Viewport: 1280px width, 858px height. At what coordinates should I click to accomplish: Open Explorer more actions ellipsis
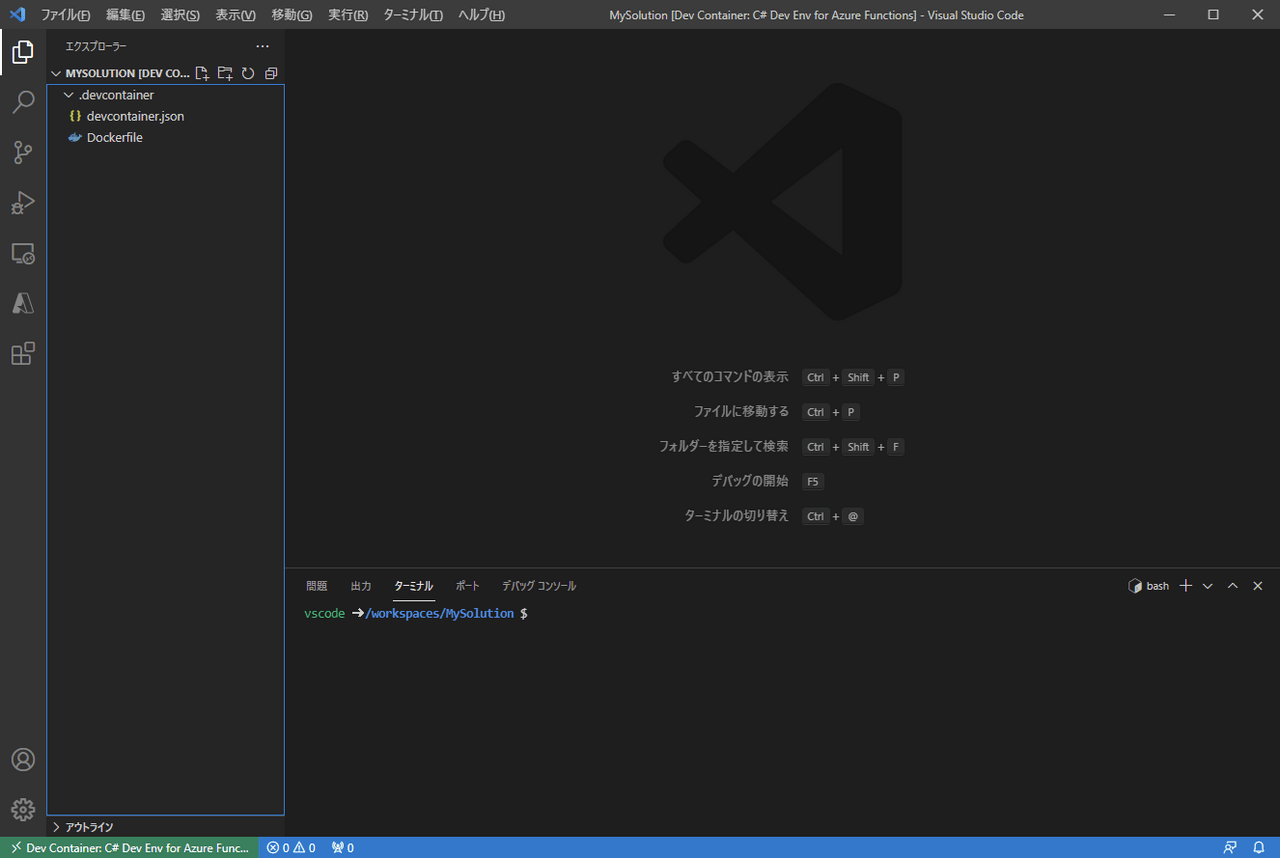click(x=262, y=46)
